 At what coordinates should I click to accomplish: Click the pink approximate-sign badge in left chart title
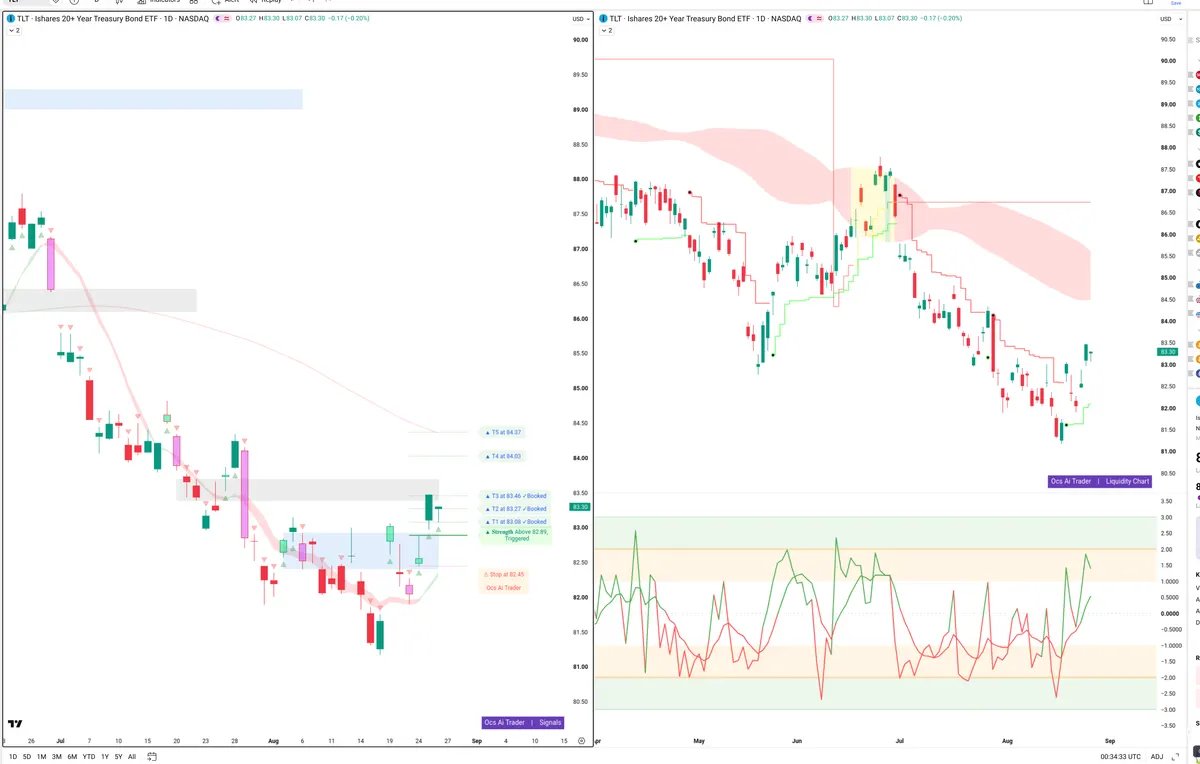227,19
